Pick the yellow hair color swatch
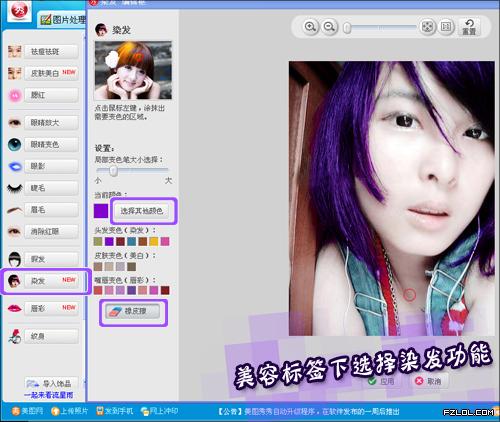This screenshot has width=500, height=422. point(154,241)
